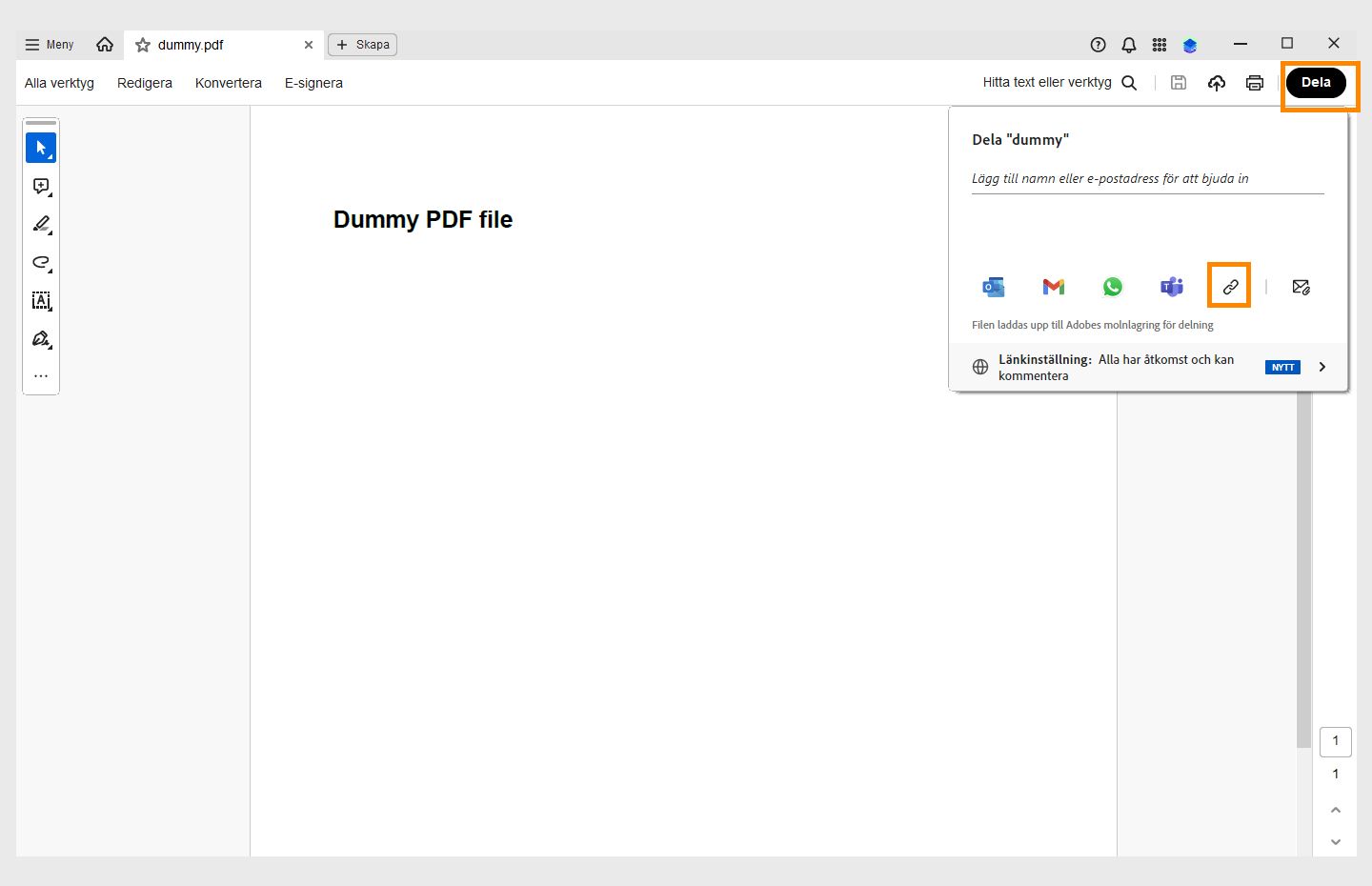Screen dimensions: 1372x886
Task: Select the highlighter pen tool
Action: pyautogui.click(x=41, y=225)
